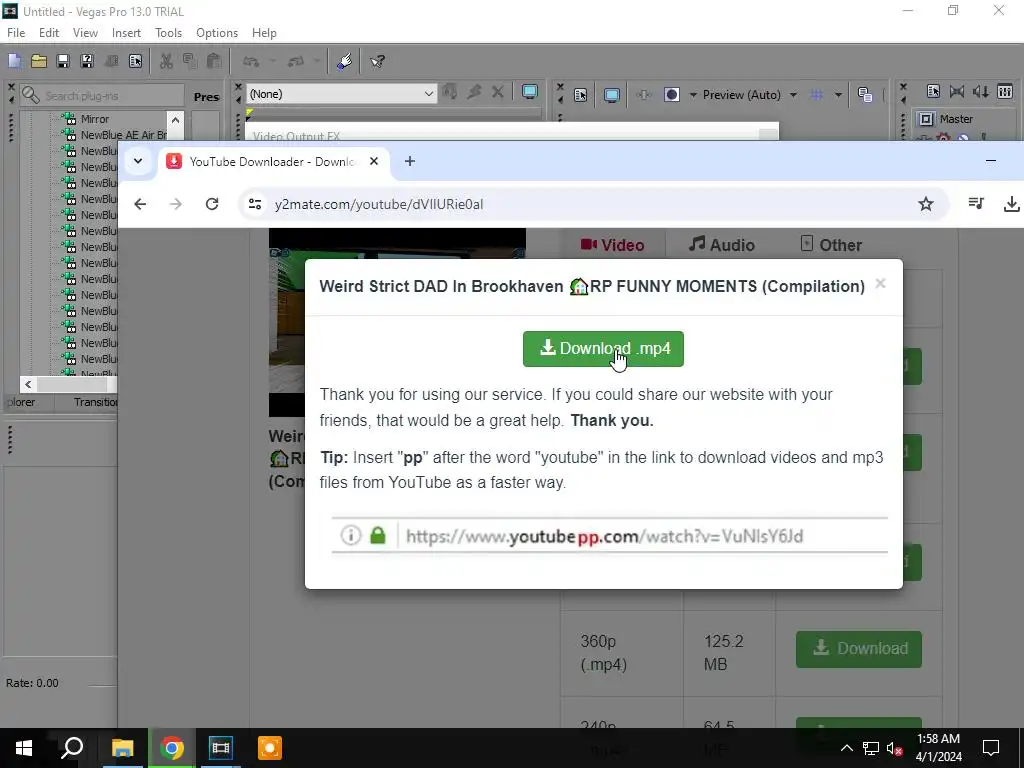Open the View menu in Vegas Pro
1024x768 pixels.
point(85,33)
